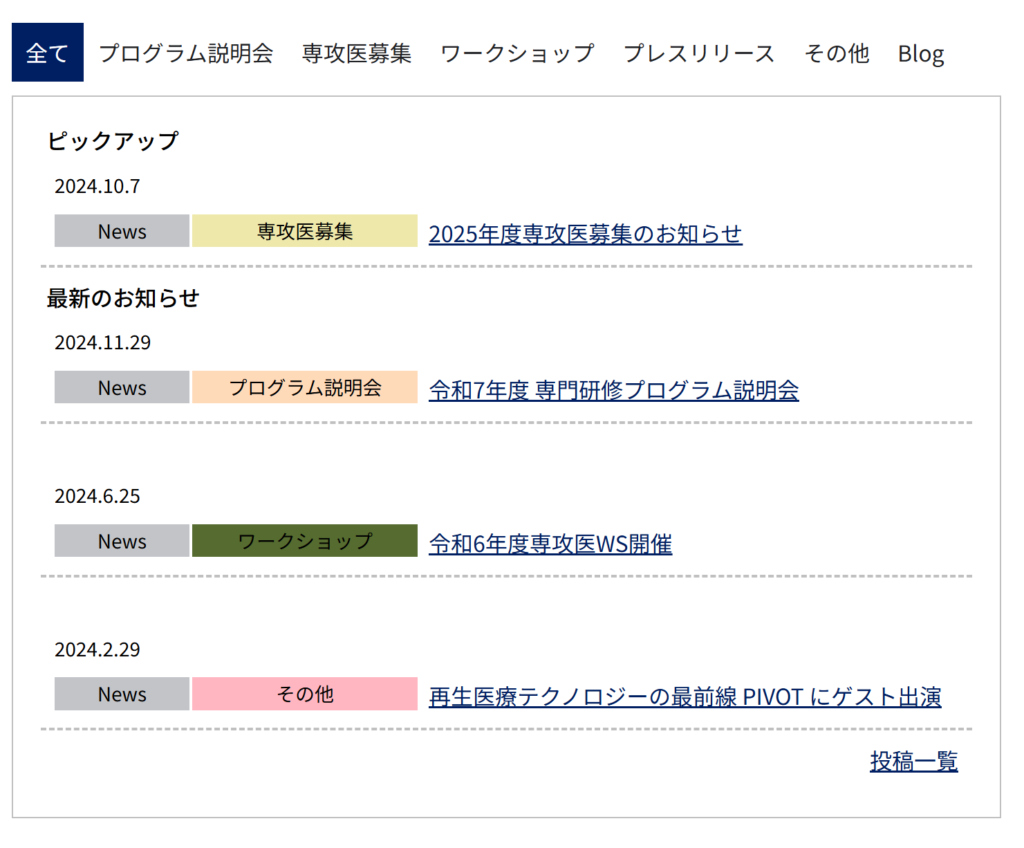This screenshot has width=1024, height=848.
Task: Switch to the Blog tab
Action: point(920,53)
